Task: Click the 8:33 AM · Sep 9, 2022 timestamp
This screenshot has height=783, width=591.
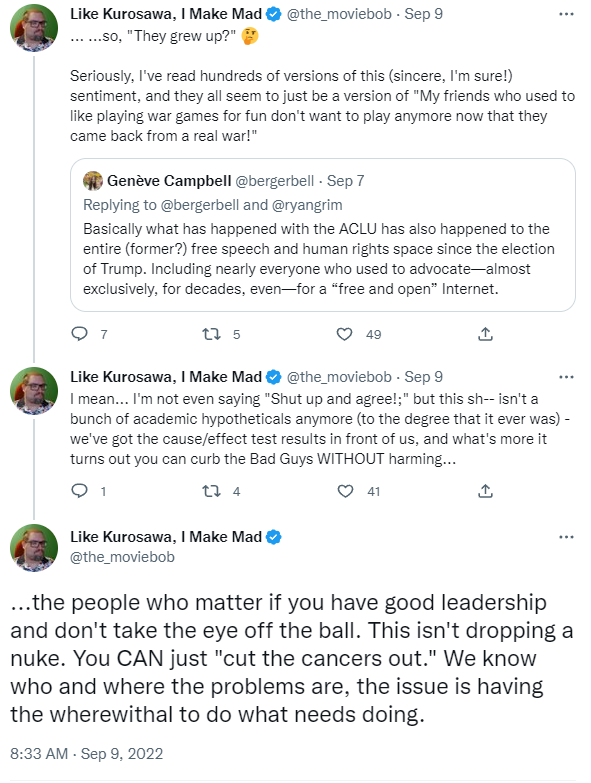Action: (x=87, y=754)
